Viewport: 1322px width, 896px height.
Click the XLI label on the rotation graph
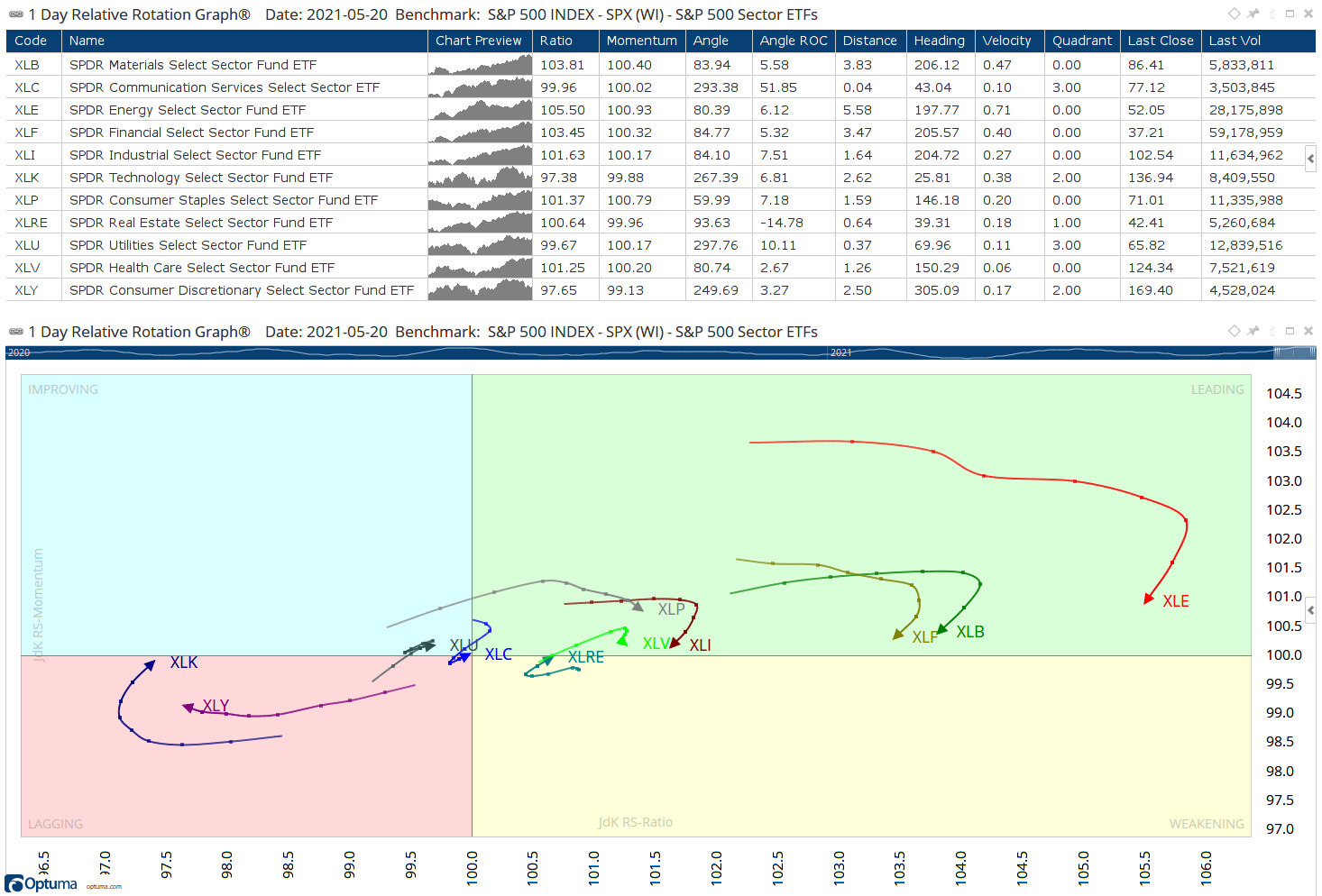pyautogui.click(x=701, y=645)
